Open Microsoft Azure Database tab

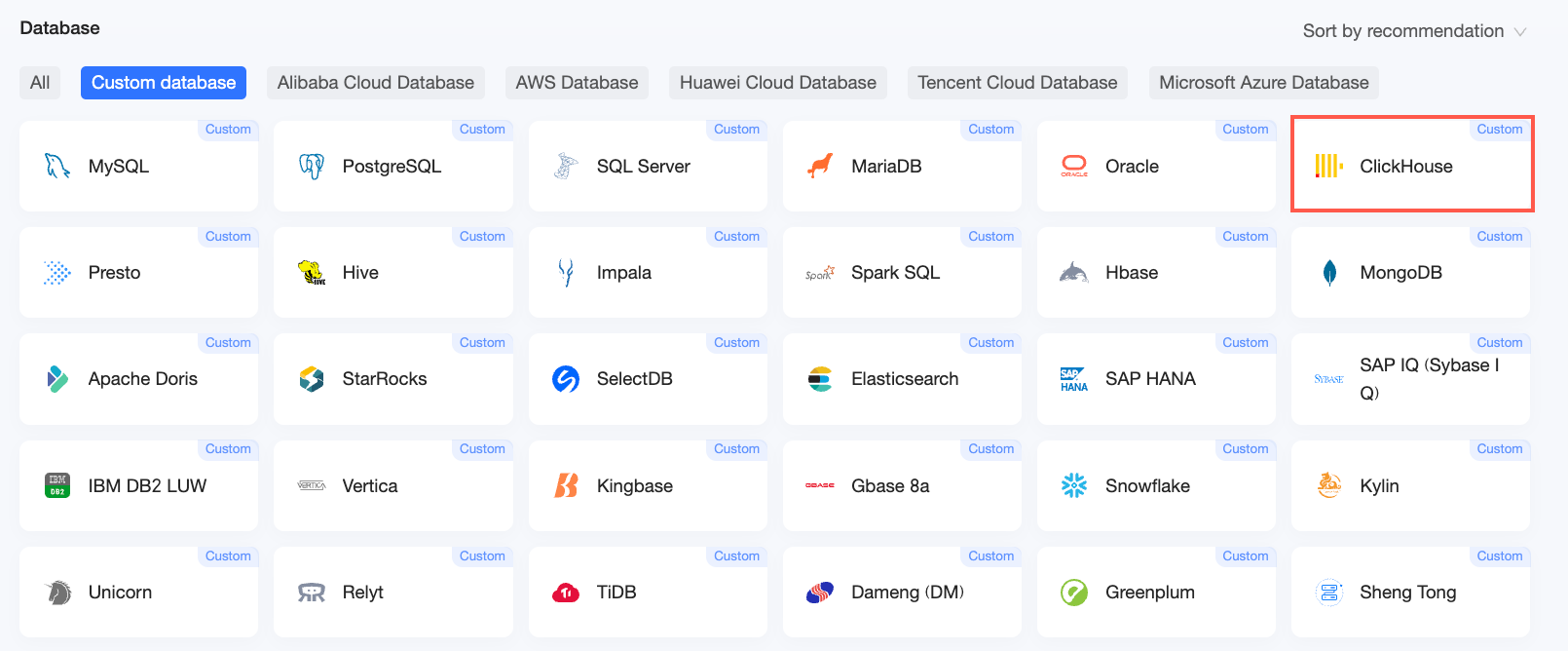(1264, 83)
